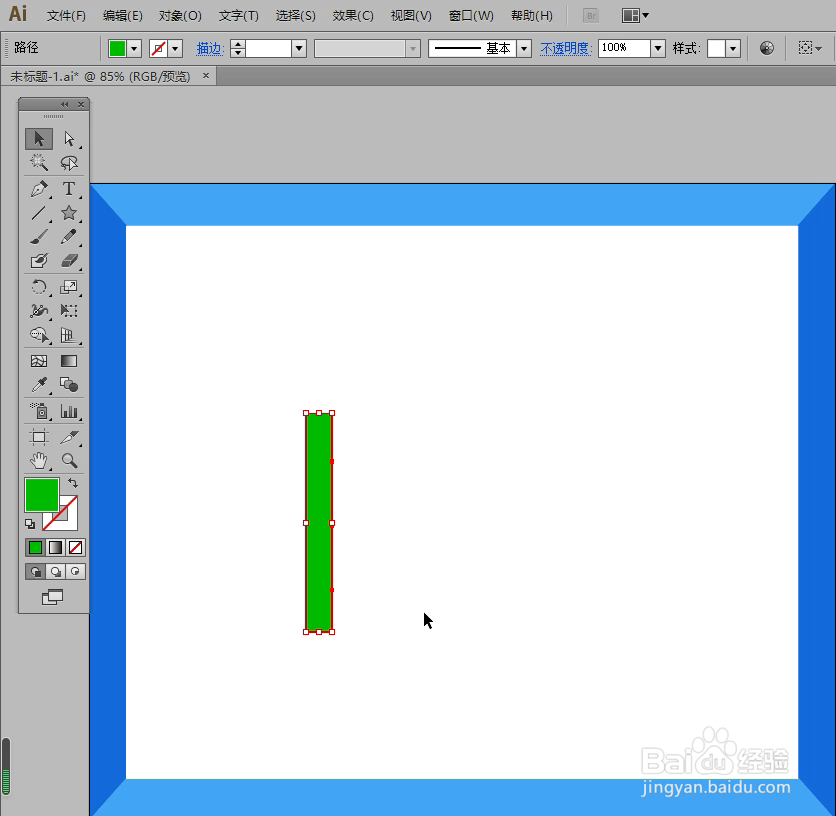The height and width of the screenshot is (816, 836).
Task: Open the graphic style 样式 dropdown
Action: click(x=733, y=49)
